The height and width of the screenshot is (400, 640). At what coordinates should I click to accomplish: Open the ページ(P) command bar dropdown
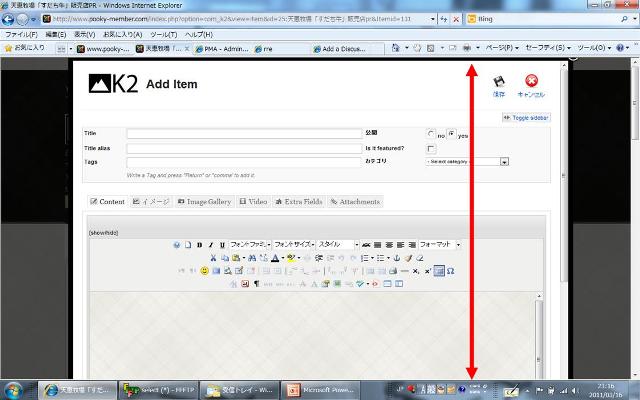502,48
